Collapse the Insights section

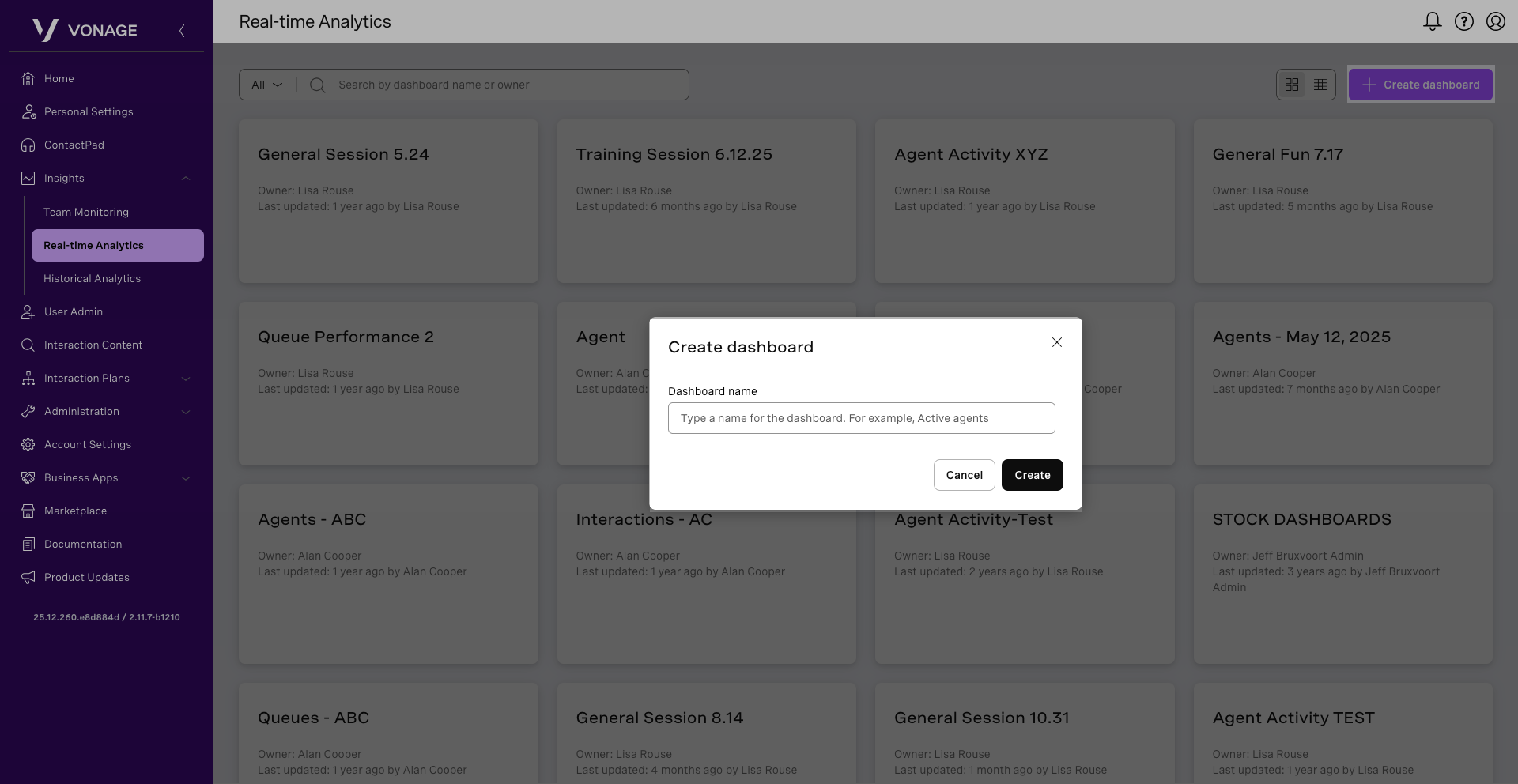186,179
